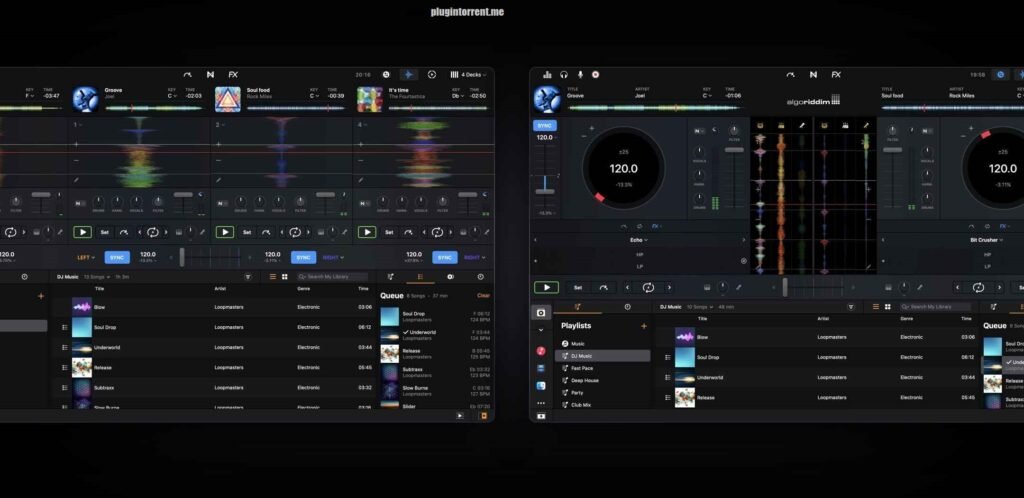The image size is (1024, 498).
Task: Select the Blow track in left window
Action: (215, 307)
